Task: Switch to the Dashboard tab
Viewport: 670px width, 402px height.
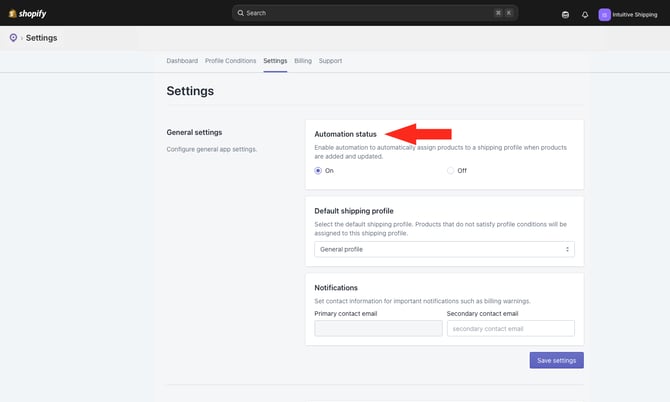Action: click(182, 61)
